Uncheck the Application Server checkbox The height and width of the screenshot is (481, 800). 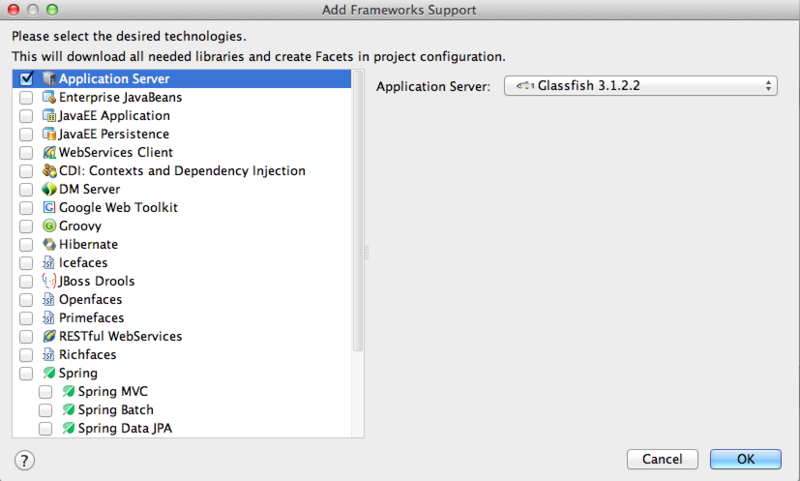[27, 79]
